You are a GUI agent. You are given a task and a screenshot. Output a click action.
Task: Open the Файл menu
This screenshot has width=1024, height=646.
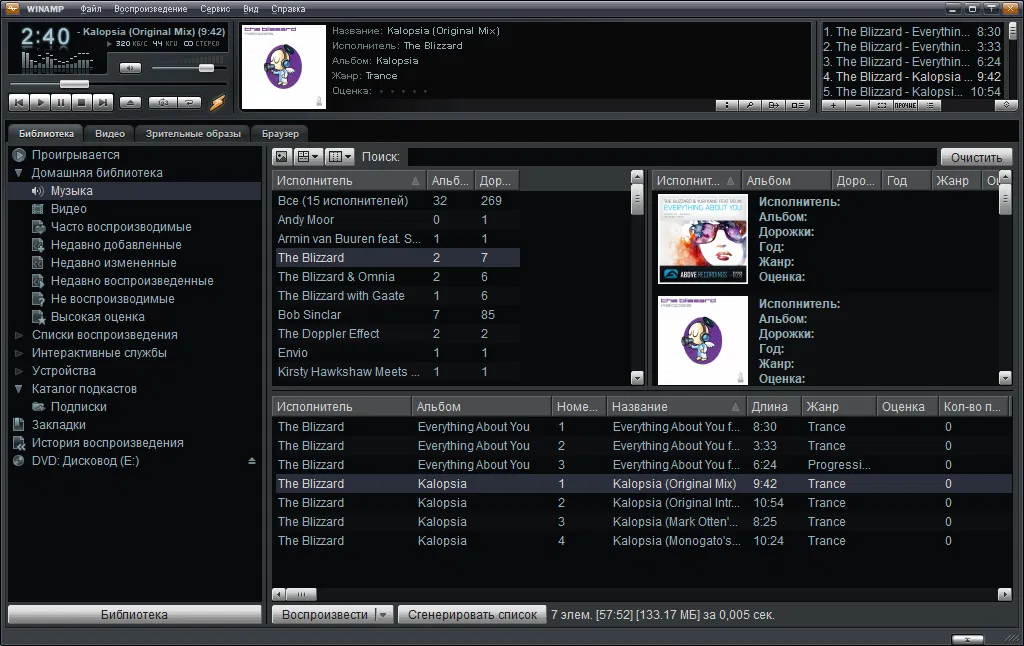coord(91,9)
